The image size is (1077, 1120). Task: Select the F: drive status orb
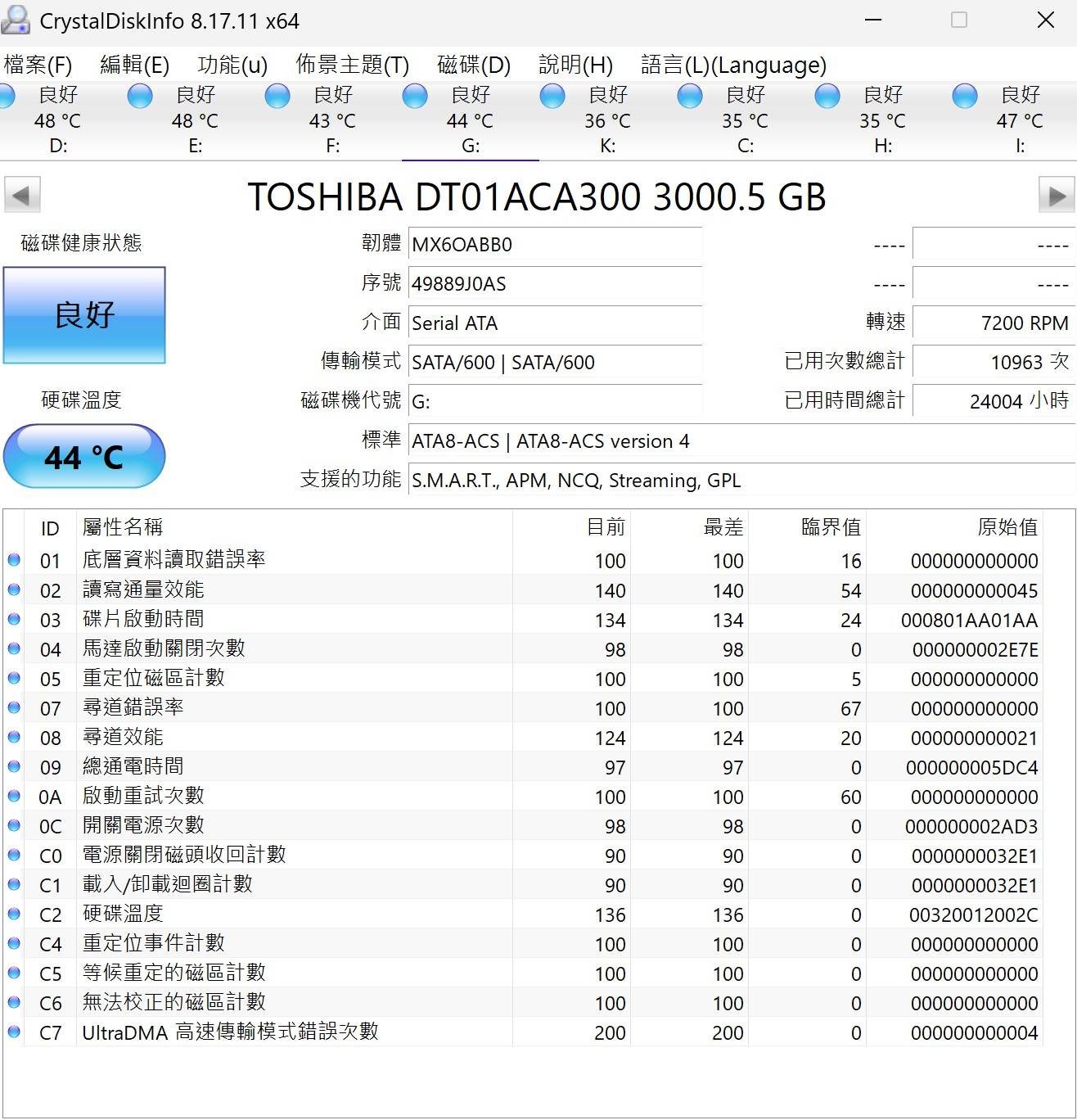[277, 97]
